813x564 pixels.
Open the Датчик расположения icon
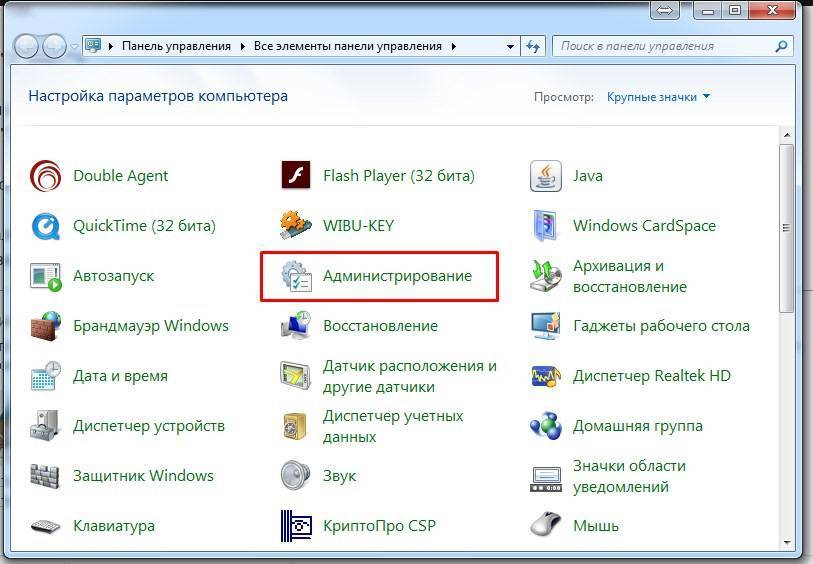pos(296,376)
